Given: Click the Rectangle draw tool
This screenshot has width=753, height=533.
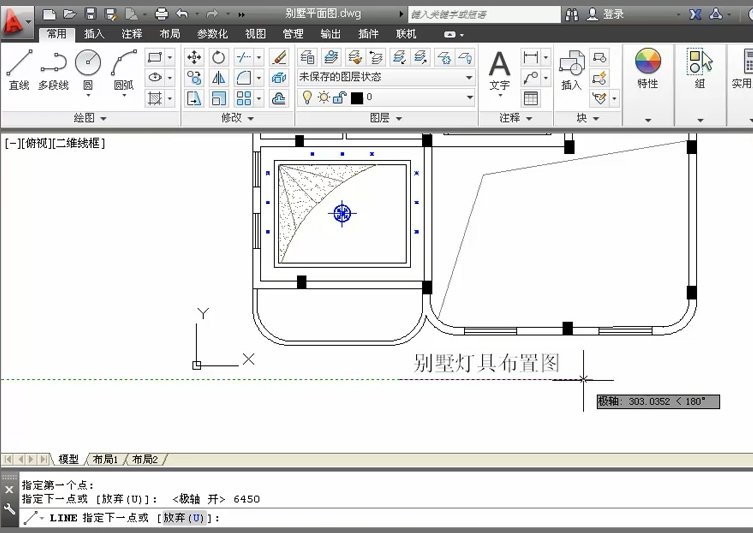Looking at the screenshot, I should [155, 57].
